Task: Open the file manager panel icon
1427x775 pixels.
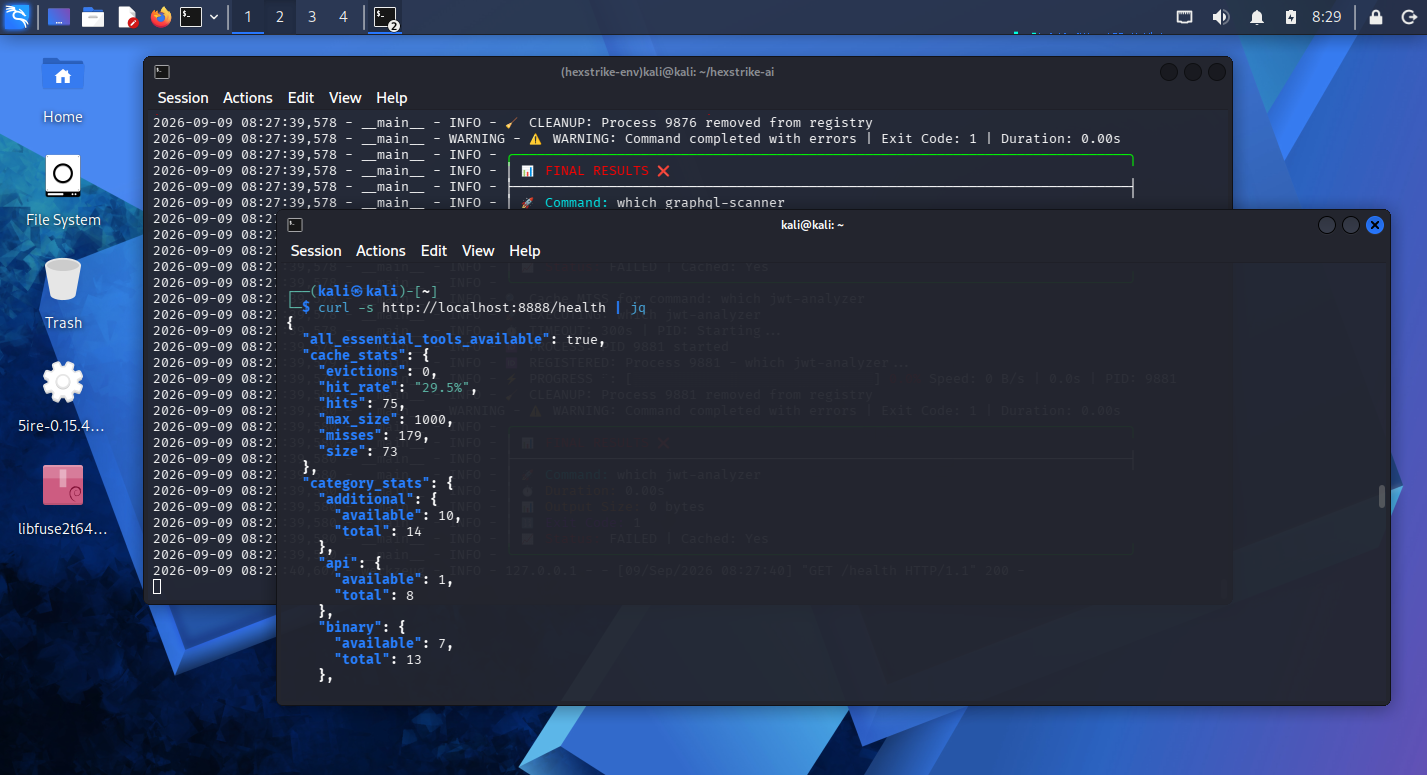Action: point(93,17)
